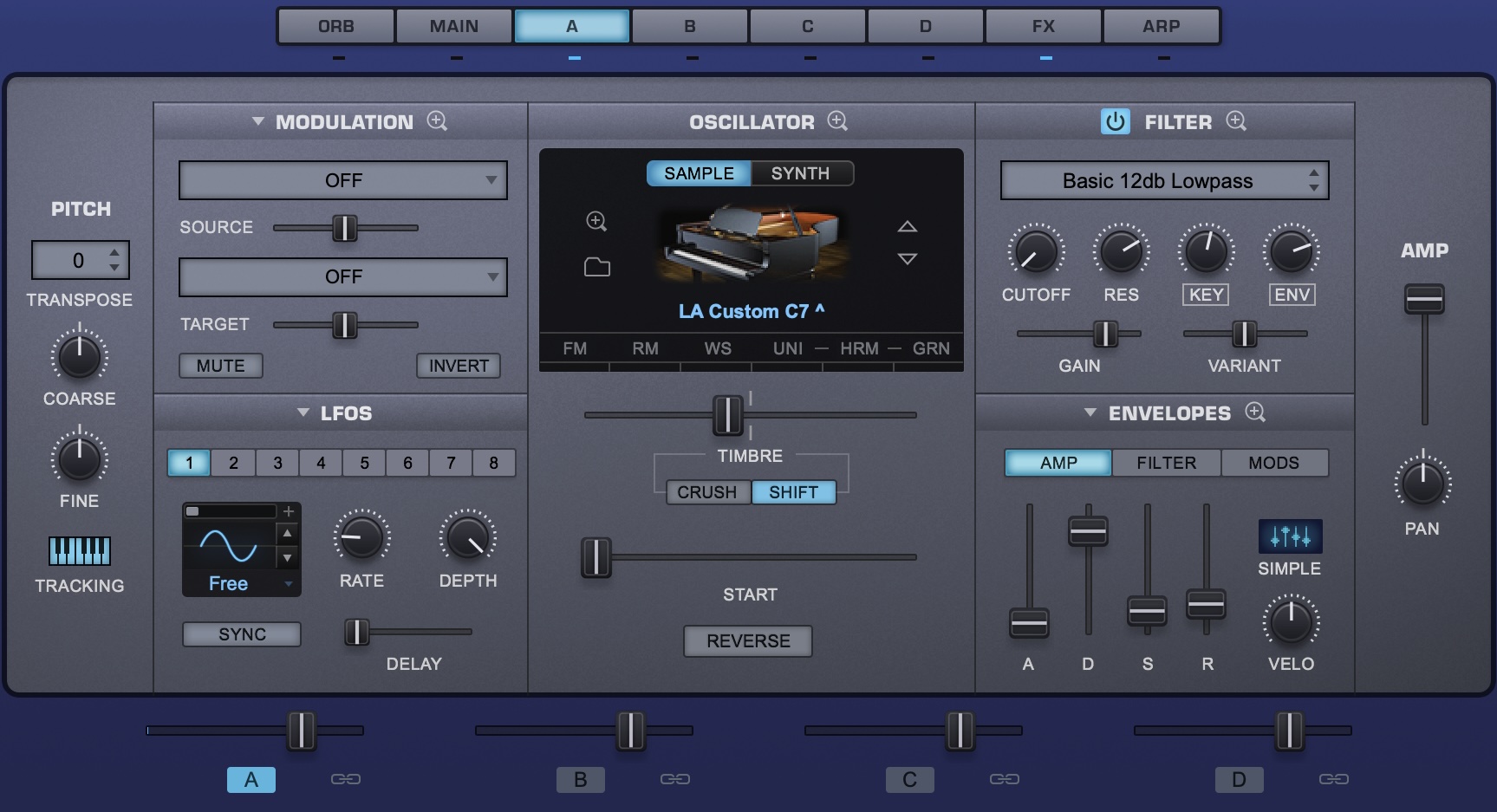The image size is (1497, 812).
Task: Toggle the Simple envelope mode icon
Action: point(1290,536)
